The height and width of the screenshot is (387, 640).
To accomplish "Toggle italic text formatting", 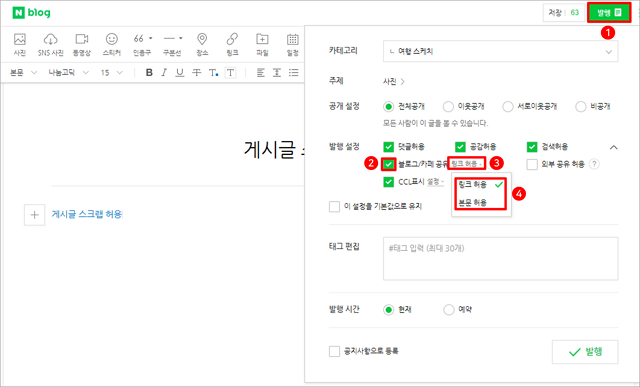I will point(164,73).
